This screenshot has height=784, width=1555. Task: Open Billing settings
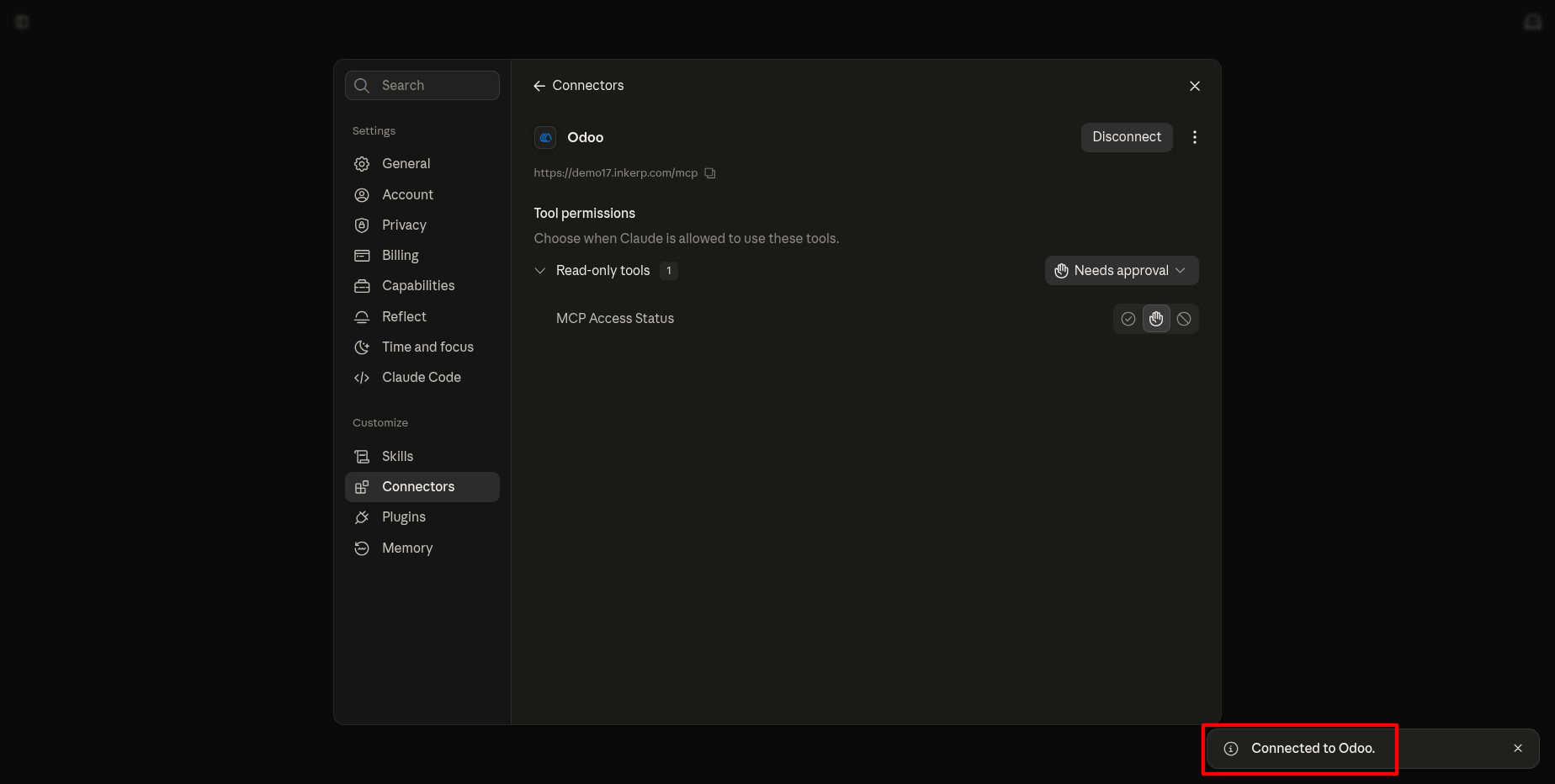[x=422, y=256]
